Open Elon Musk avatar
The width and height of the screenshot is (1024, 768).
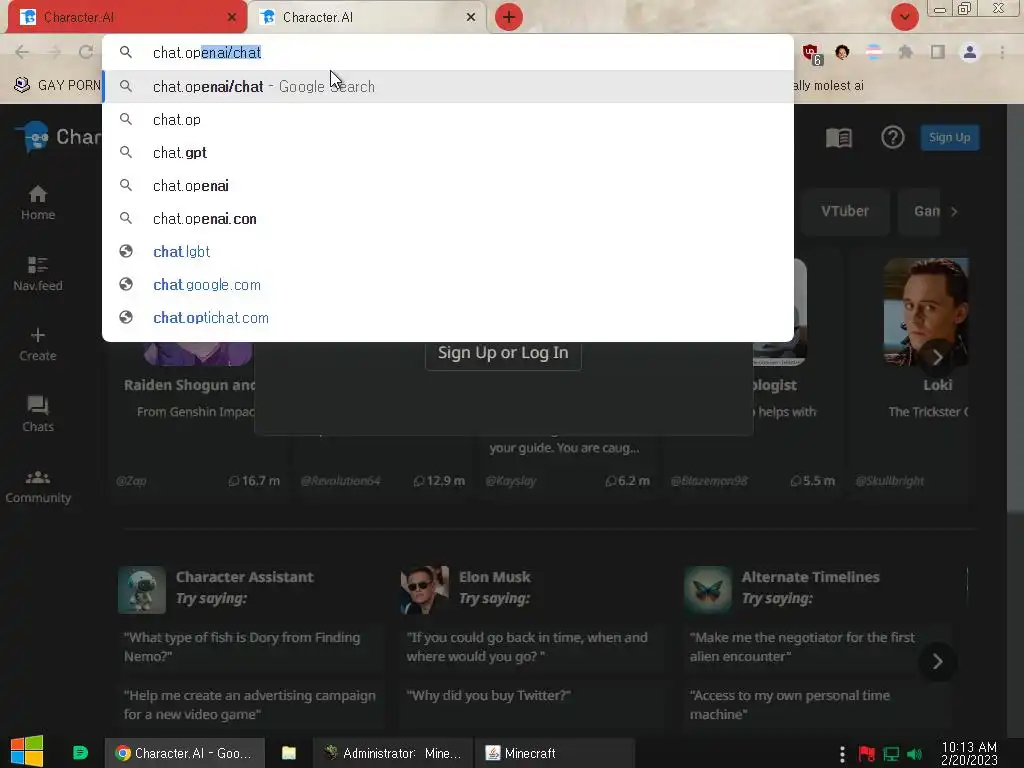[x=424, y=590]
